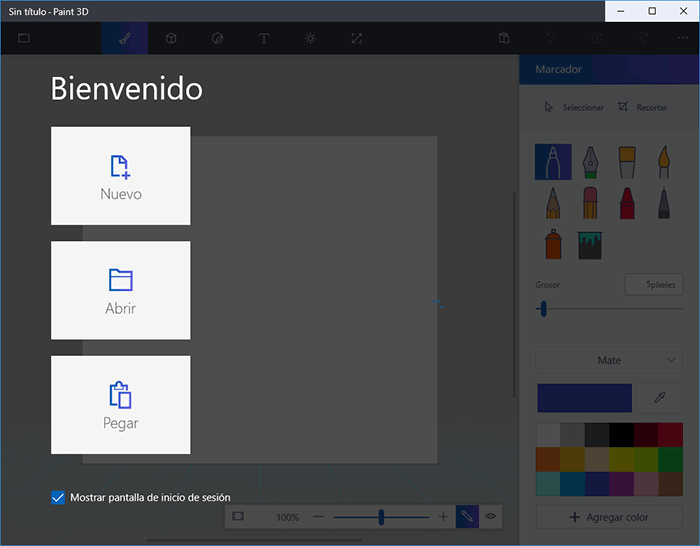The width and height of the screenshot is (700, 546).
Task: Pick the bright red palette swatch
Action: [671, 435]
